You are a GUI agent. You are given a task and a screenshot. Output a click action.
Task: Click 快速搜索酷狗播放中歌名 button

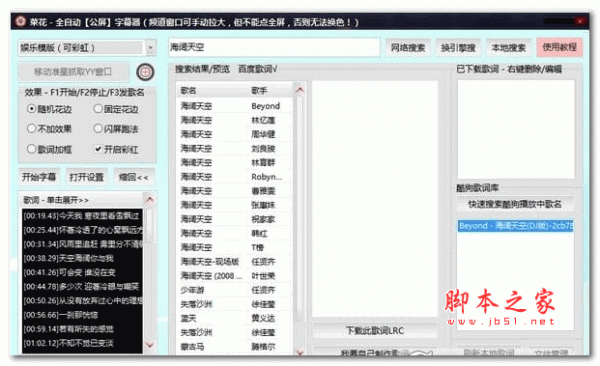coord(515,204)
